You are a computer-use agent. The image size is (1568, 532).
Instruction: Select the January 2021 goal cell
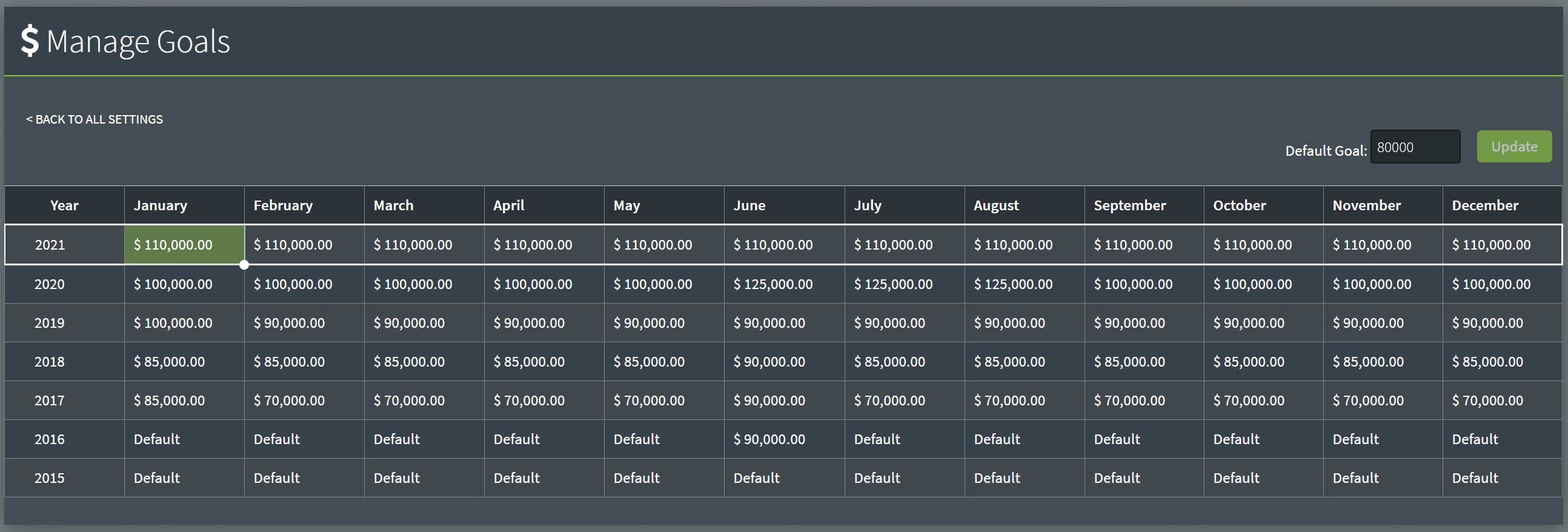click(184, 245)
